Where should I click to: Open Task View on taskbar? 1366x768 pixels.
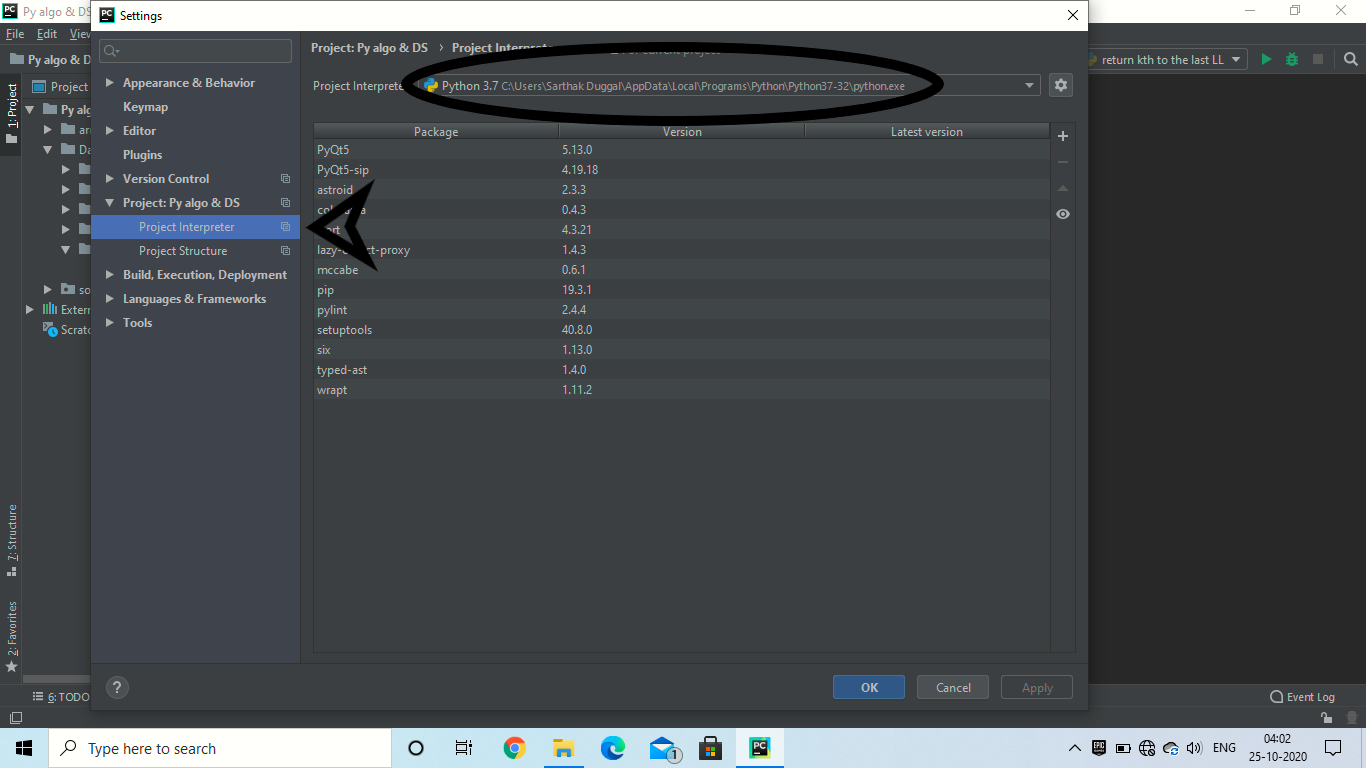click(x=464, y=748)
